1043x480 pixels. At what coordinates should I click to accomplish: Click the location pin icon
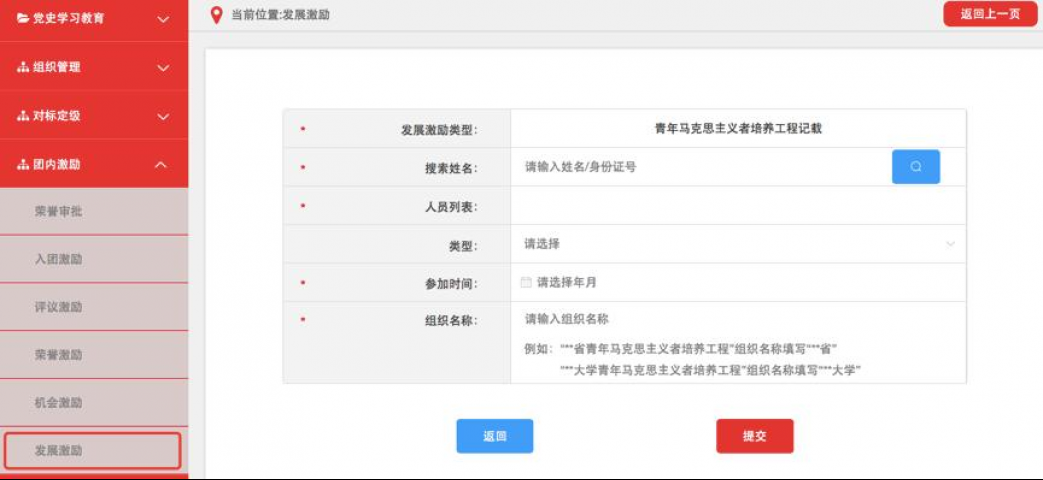(216, 14)
